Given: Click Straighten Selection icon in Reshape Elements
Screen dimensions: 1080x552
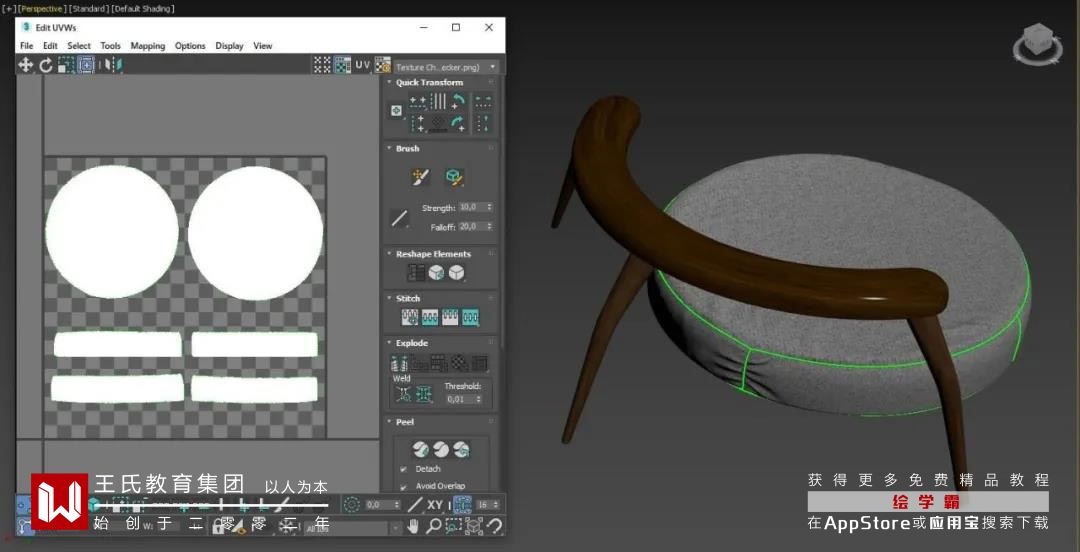Looking at the screenshot, I should 417,273.
